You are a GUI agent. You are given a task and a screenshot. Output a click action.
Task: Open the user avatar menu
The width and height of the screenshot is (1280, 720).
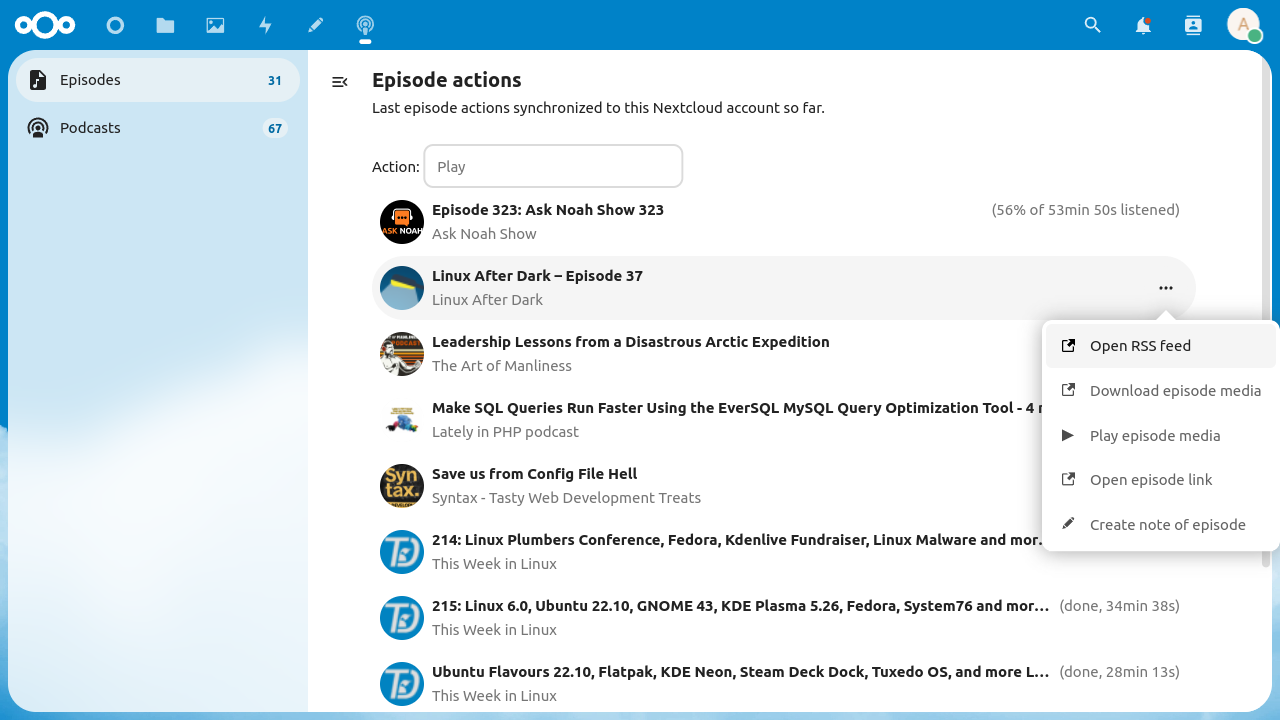point(1243,25)
